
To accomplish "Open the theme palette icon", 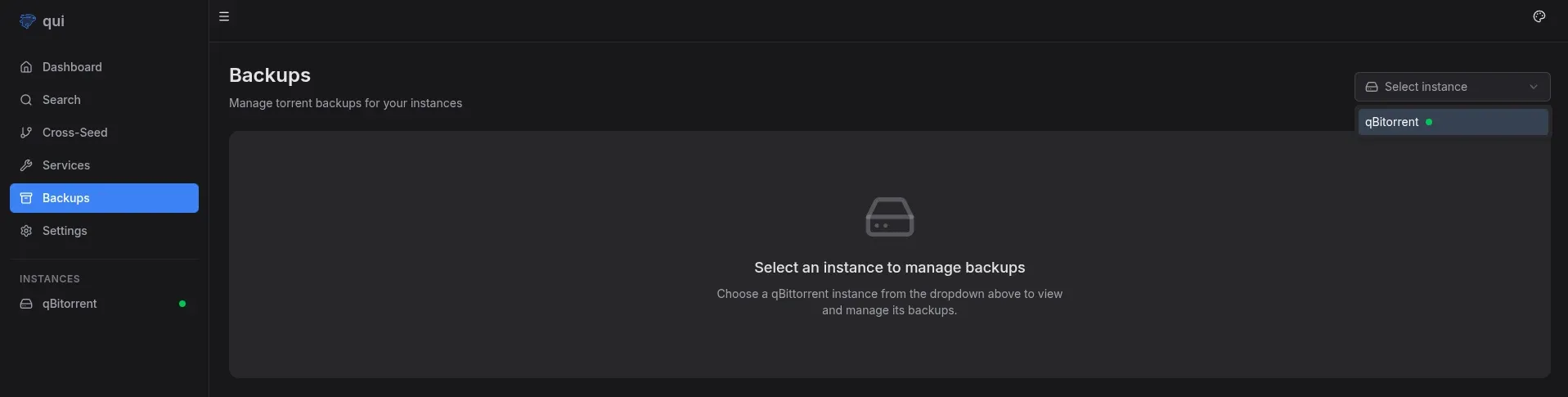I will coord(1539,16).
